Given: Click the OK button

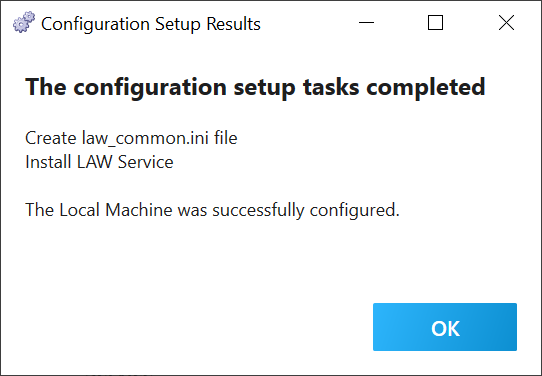Looking at the screenshot, I should (x=445, y=327).
